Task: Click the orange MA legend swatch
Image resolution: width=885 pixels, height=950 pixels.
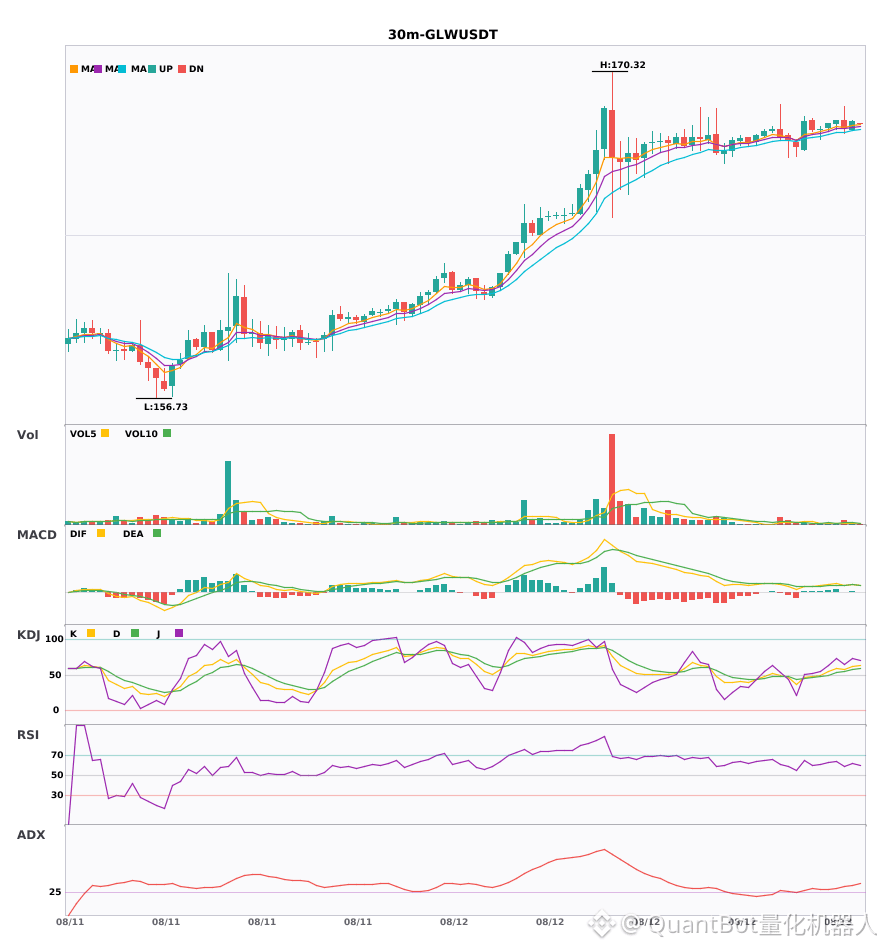Action: pyautogui.click(x=74, y=69)
